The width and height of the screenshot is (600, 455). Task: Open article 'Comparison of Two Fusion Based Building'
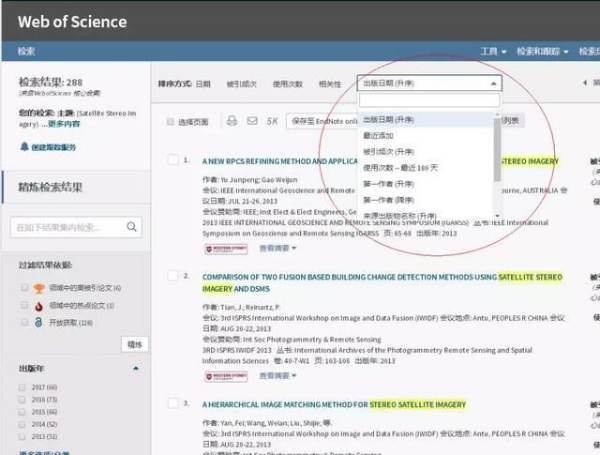[x=382, y=282]
